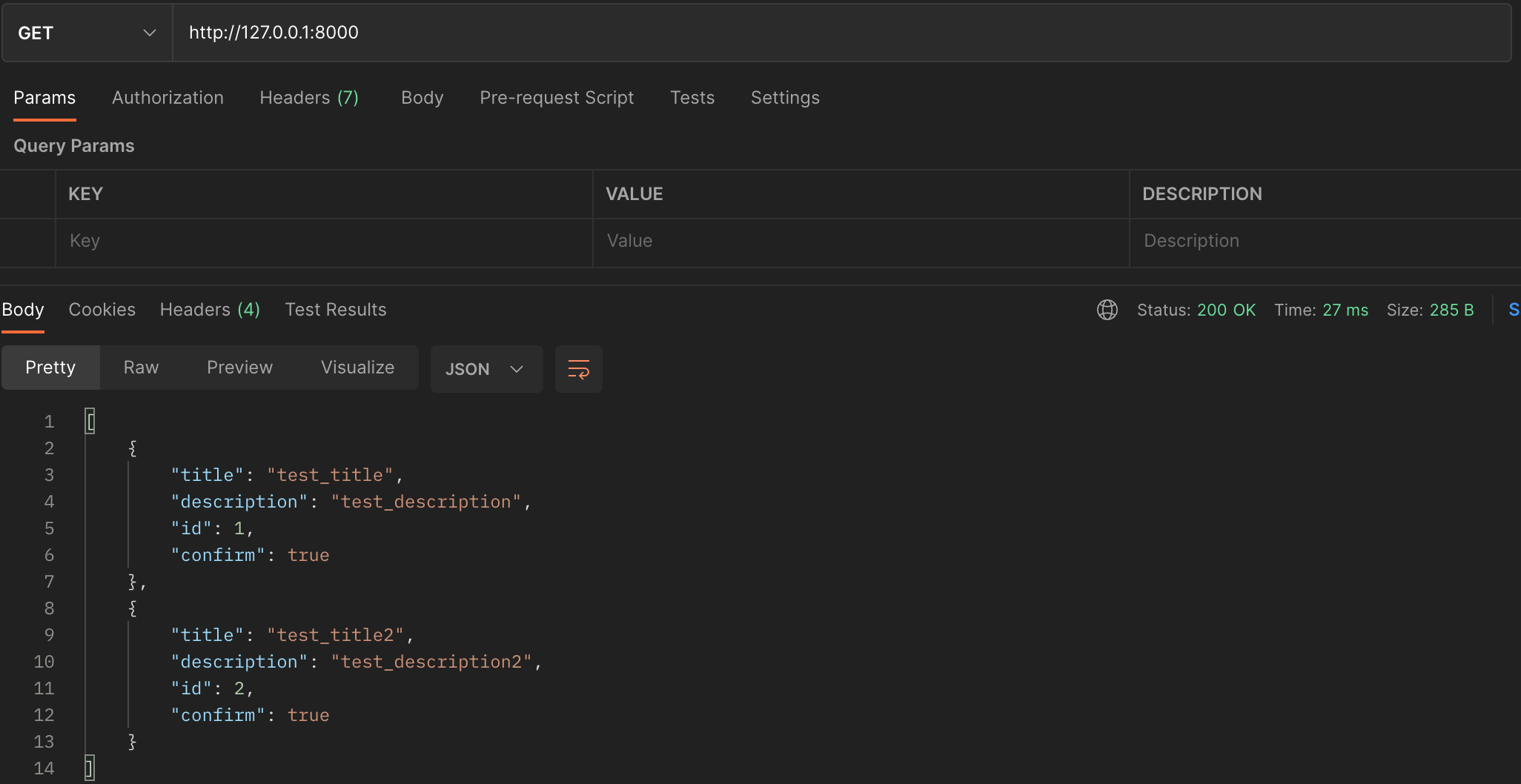Click the "test_description2" value on line 10
The height and width of the screenshot is (784, 1521).
coord(431,662)
